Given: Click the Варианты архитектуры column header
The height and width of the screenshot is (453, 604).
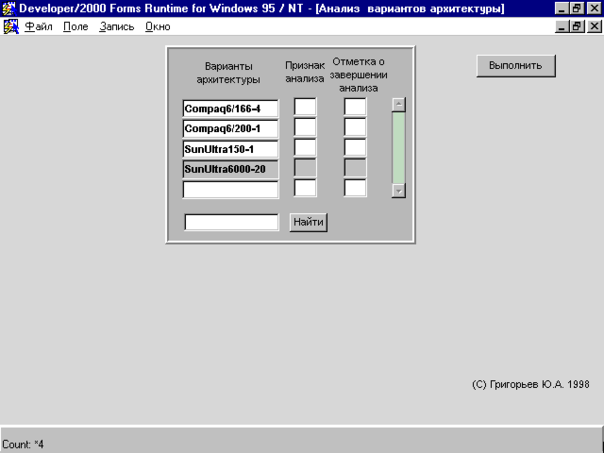Looking at the screenshot, I should coord(228,73).
